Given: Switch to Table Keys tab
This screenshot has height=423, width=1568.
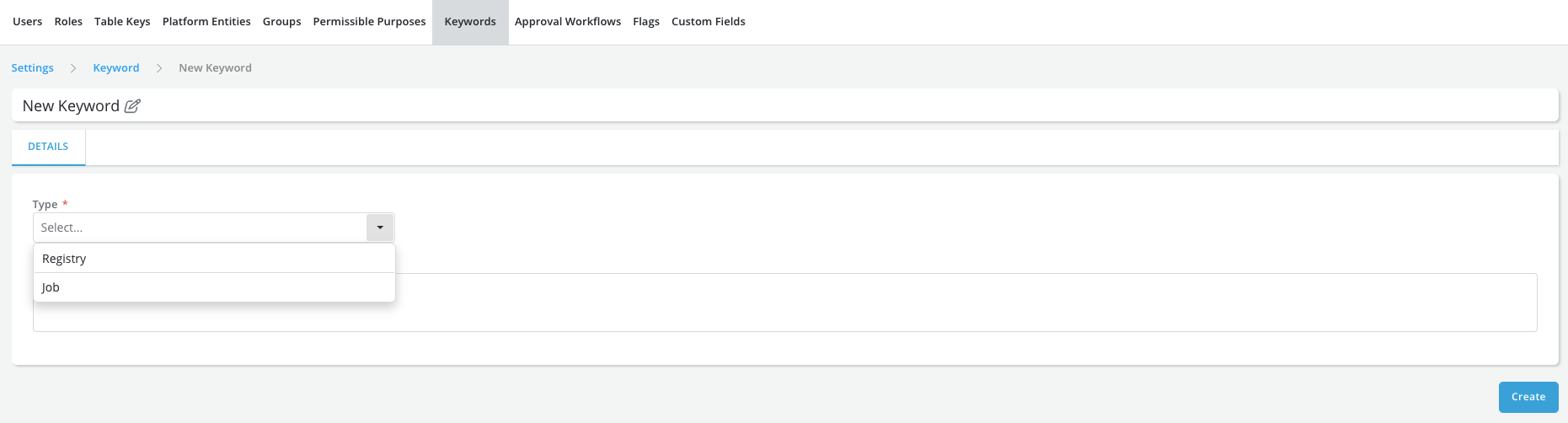Looking at the screenshot, I should [122, 22].
